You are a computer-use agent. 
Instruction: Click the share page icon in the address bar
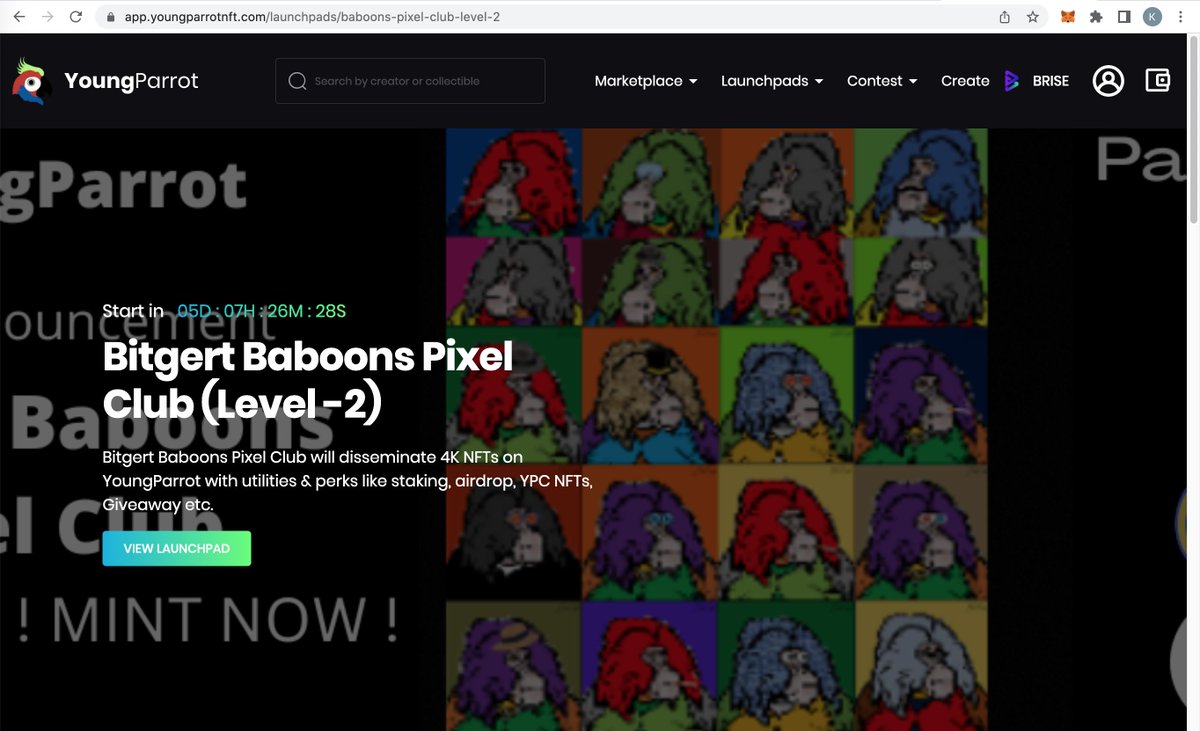[x=1005, y=17]
